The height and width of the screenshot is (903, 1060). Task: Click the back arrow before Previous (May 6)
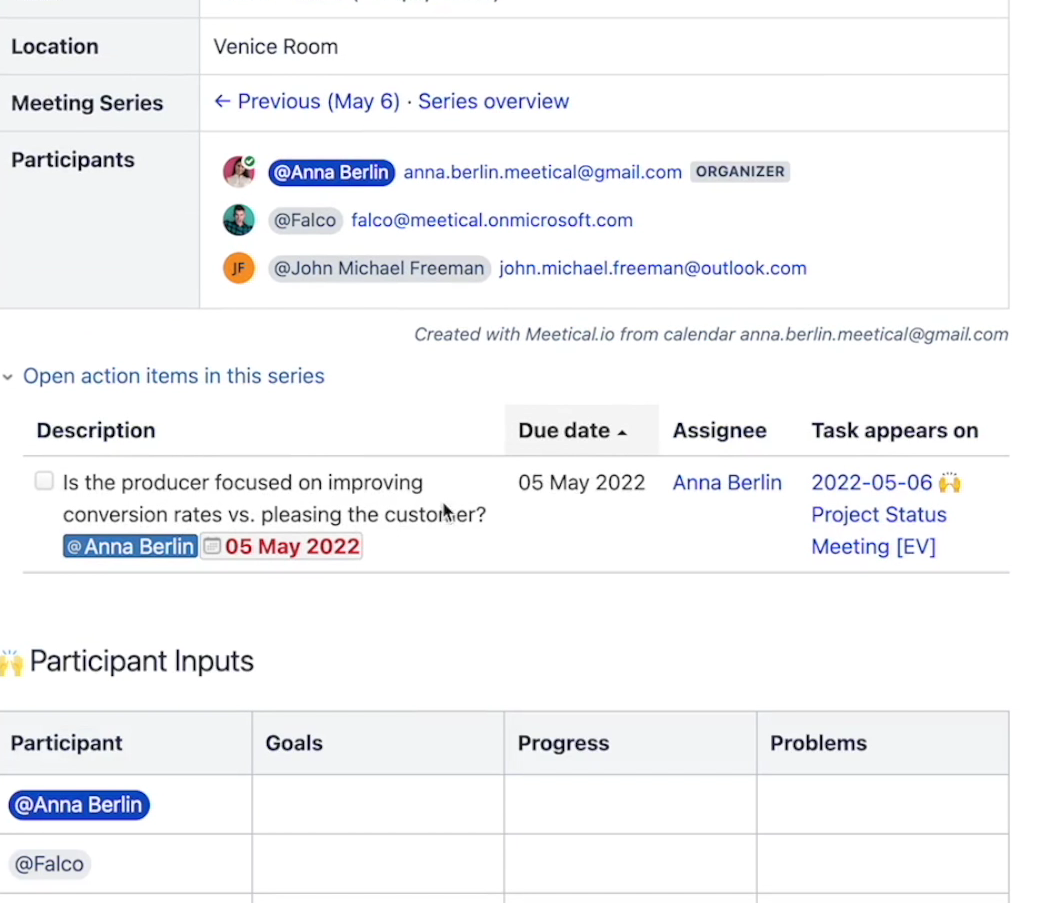[x=222, y=101]
